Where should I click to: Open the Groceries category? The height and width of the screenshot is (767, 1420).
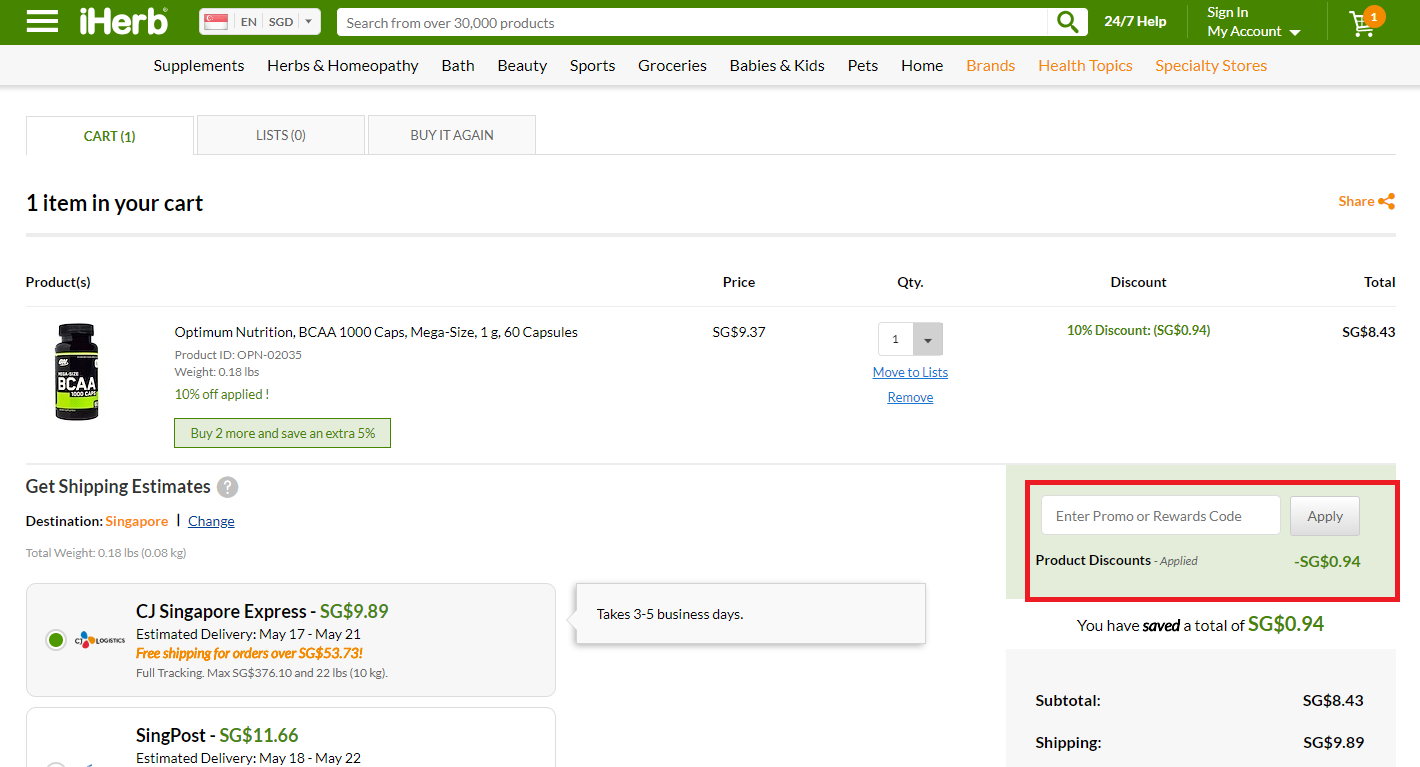672,66
